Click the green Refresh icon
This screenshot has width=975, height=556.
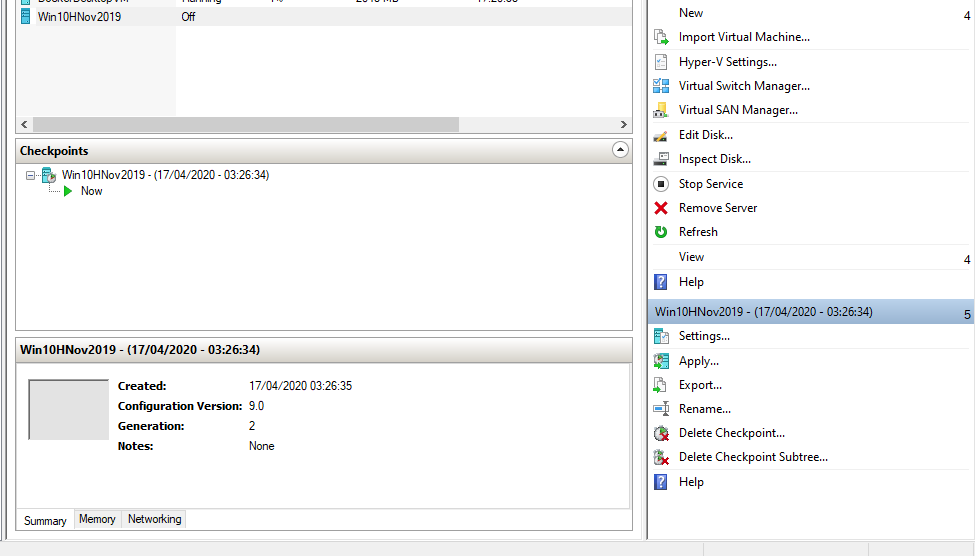click(661, 232)
